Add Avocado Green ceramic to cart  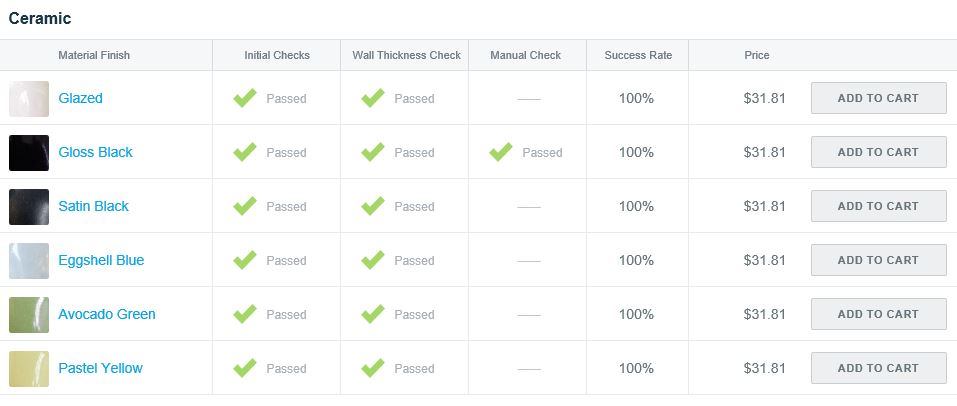click(878, 314)
